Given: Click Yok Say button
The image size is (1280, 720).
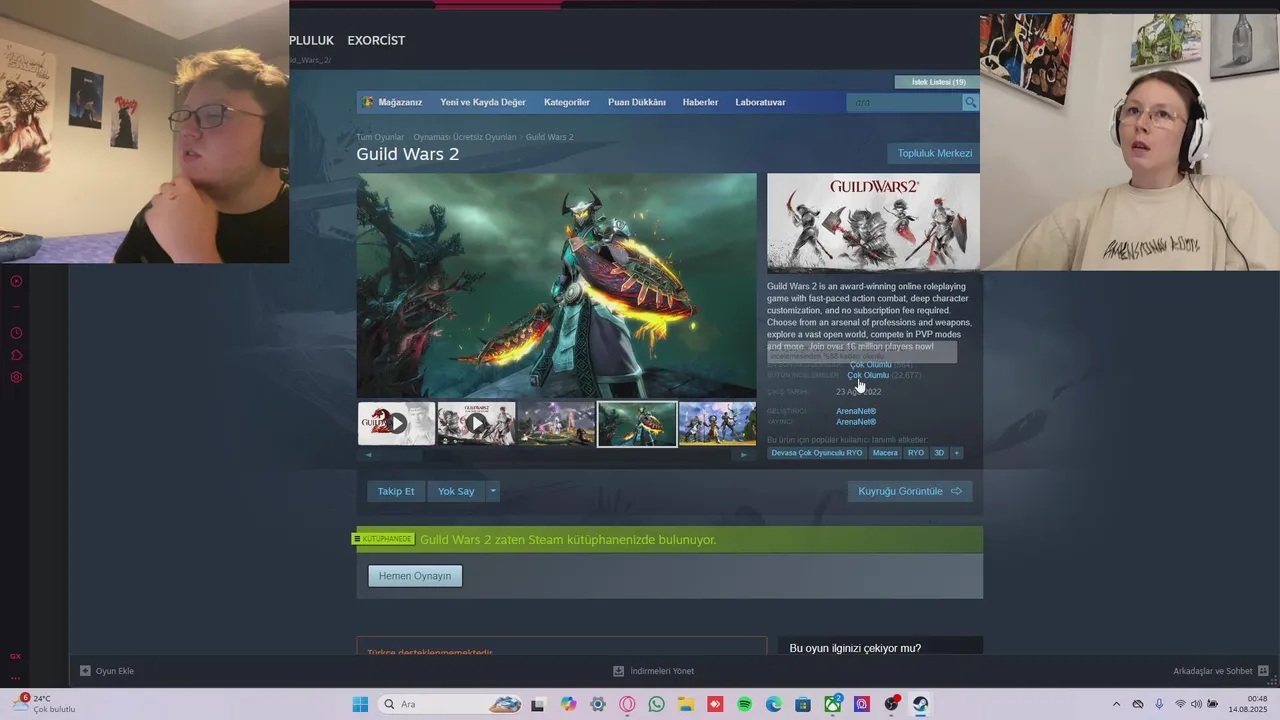Looking at the screenshot, I should coord(456,491).
